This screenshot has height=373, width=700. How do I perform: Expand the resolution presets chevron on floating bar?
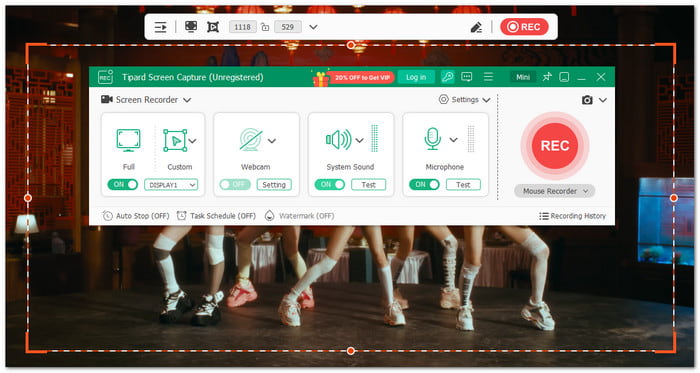(x=313, y=27)
